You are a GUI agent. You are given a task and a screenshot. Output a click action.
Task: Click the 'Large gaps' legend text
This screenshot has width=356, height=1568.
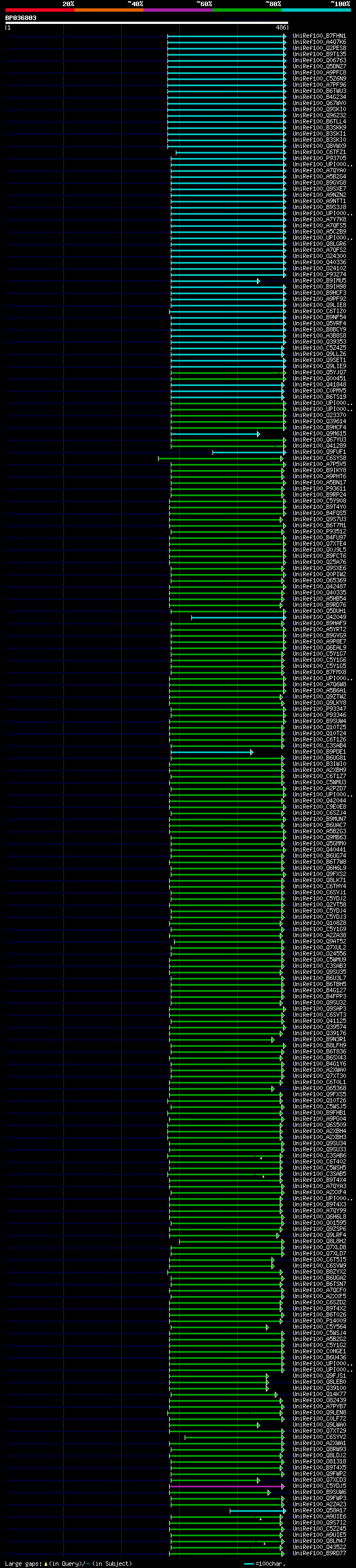pyautogui.click(x=23, y=1564)
